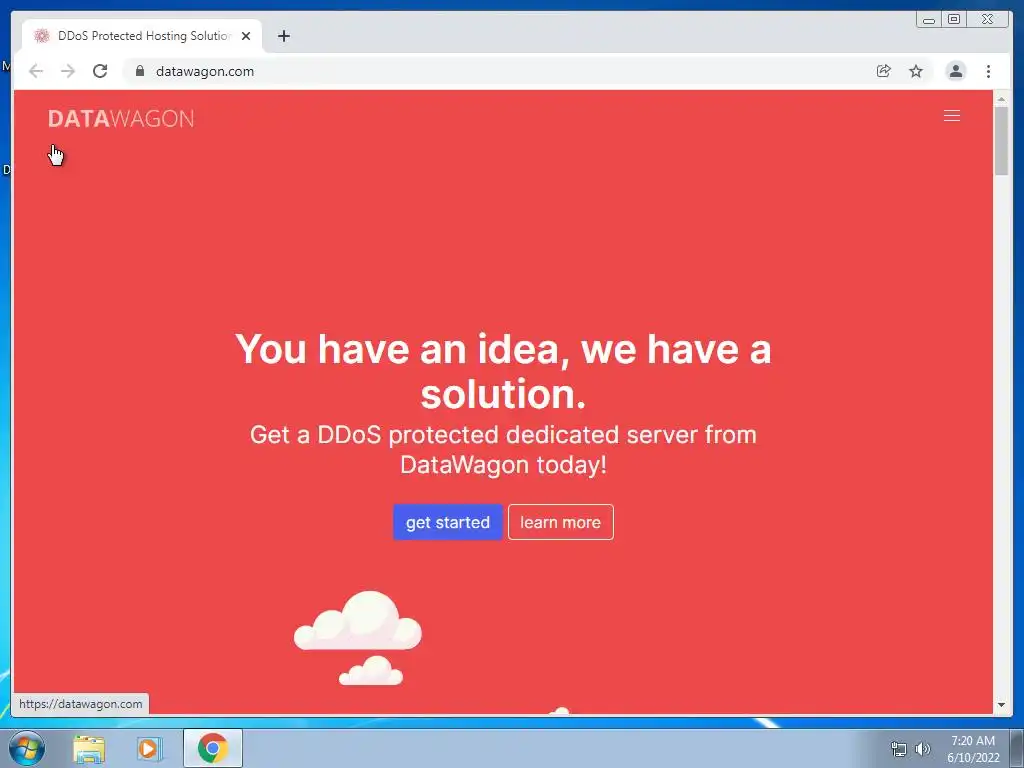View site security lock info
The width and height of the screenshot is (1024, 768).
pos(140,71)
